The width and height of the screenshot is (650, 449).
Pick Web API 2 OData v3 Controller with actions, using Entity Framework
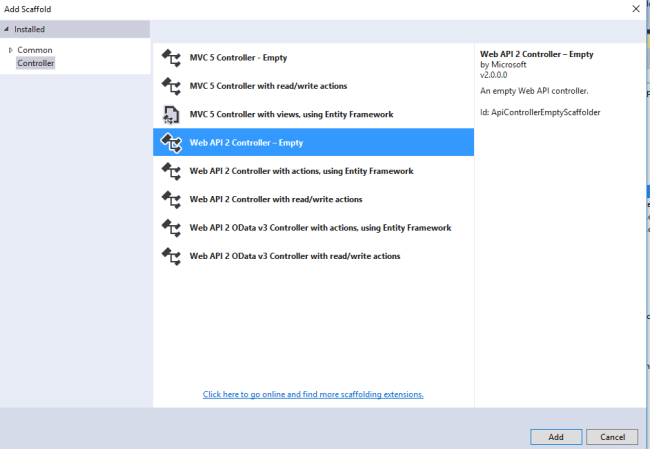pos(313,228)
